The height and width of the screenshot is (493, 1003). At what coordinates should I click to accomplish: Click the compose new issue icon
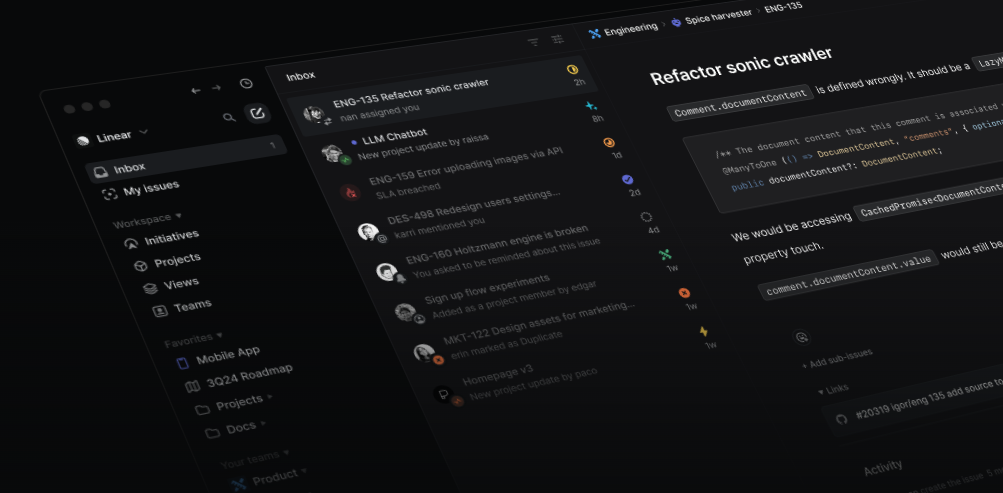(257, 113)
